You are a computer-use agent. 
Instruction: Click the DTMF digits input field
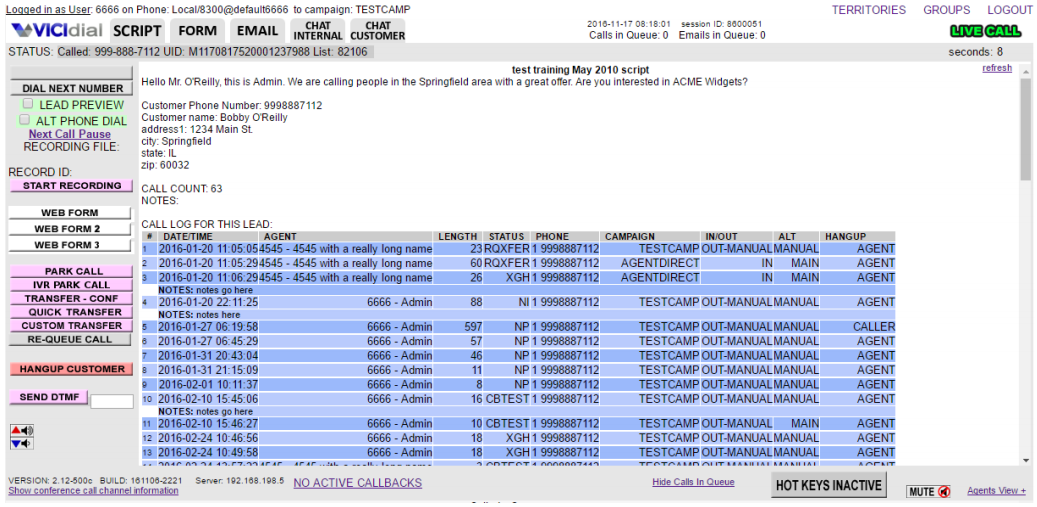[111, 402]
